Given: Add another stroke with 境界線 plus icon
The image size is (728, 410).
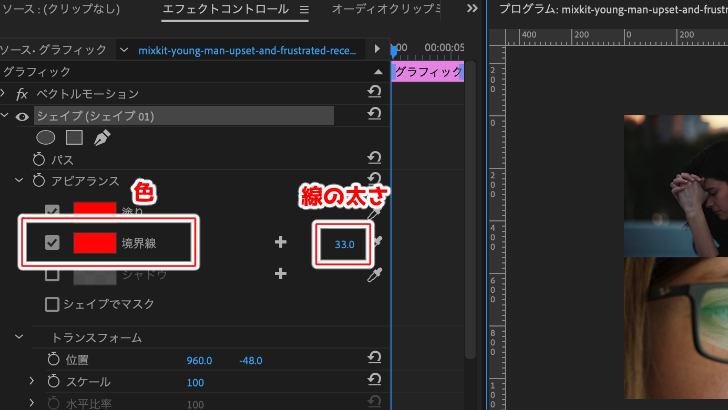Looking at the screenshot, I should tap(280, 242).
